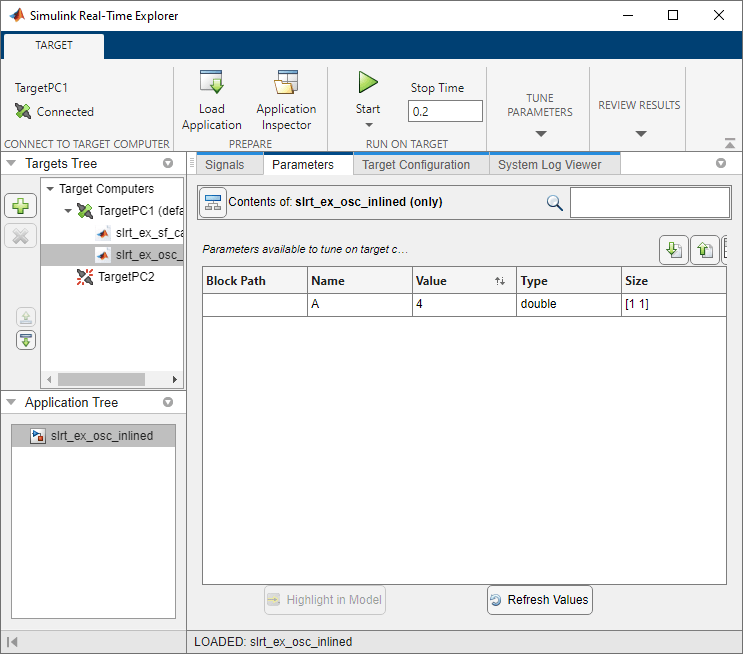
Task: Click the magnifier search icon
Action: tap(554, 203)
